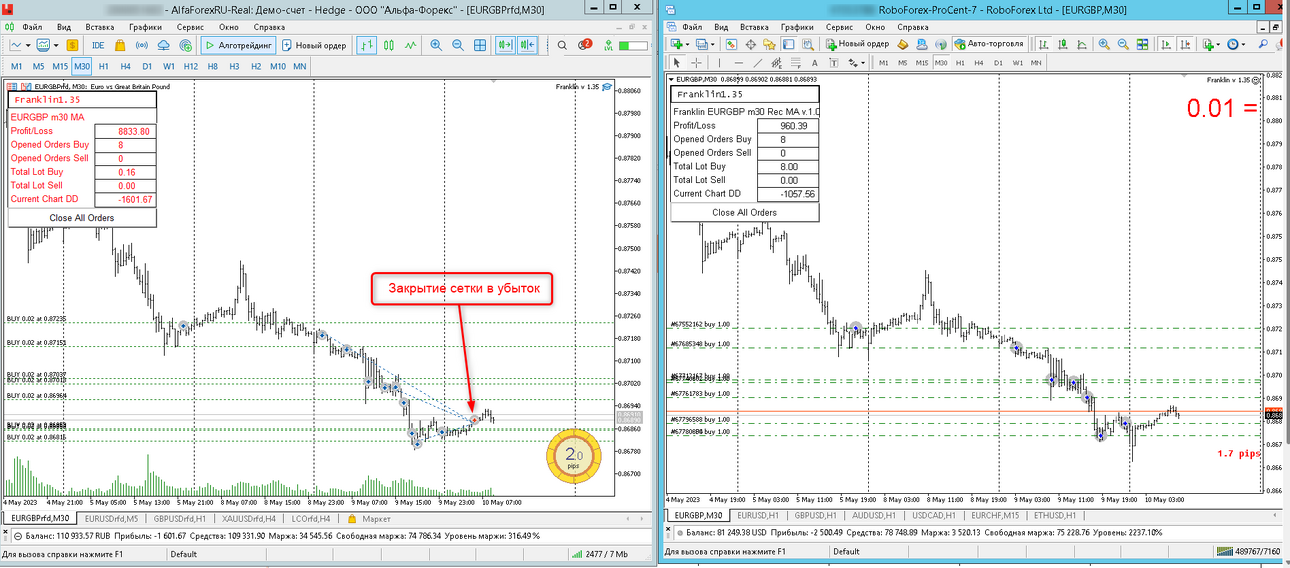Expand the chart template dropdown in AlfaForex
The width and height of the screenshot is (1290, 568).
pos(56,45)
